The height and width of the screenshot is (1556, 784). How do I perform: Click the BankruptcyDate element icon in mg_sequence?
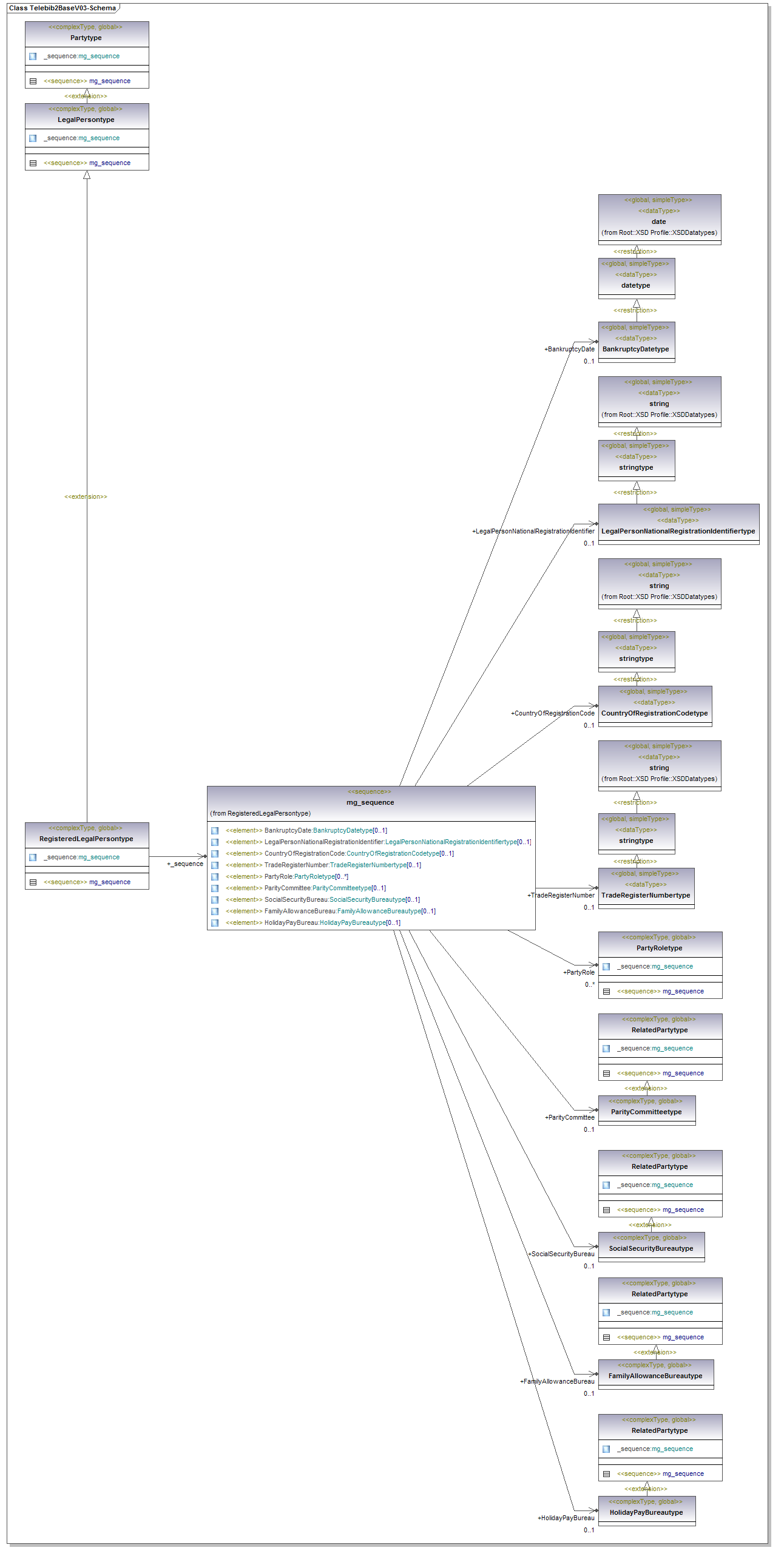(215, 831)
